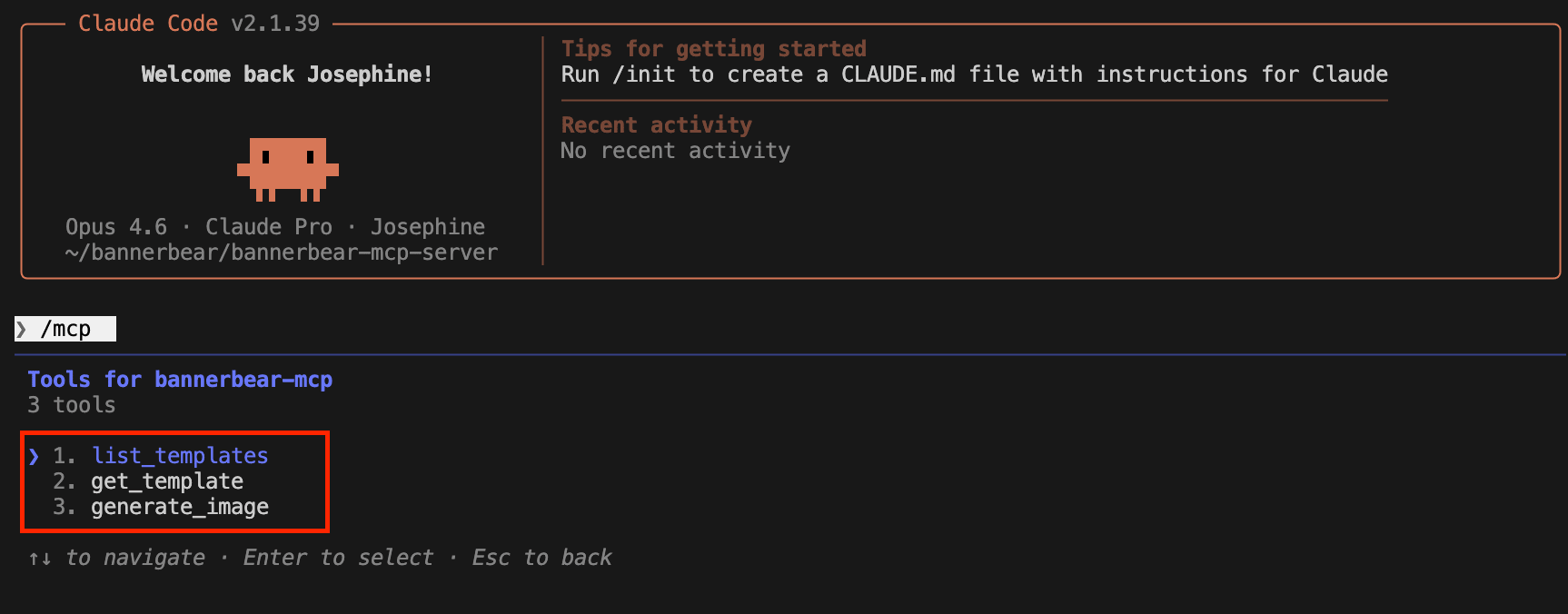Viewport: 1568px width, 614px height.
Task: Click the bannerbear-mcp-server path text
Action: pos(279,253)
